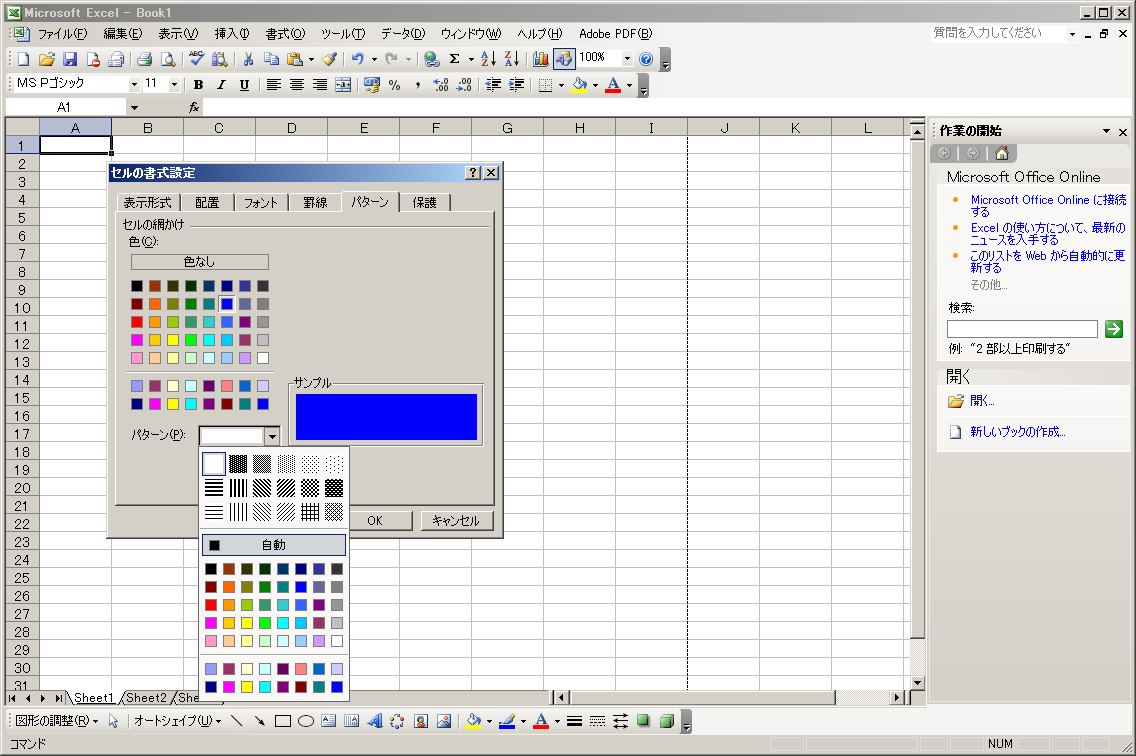Click the 新しいブックの作成 link

click(1017, 432)
